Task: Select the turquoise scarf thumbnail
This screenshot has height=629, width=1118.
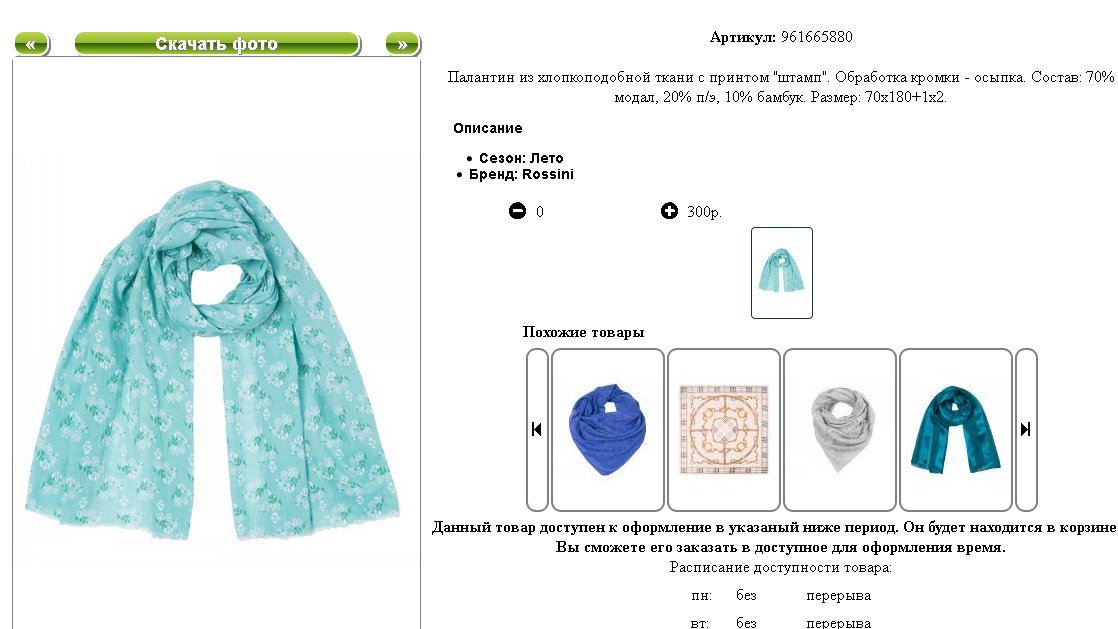Action: [x=781, y=272]
